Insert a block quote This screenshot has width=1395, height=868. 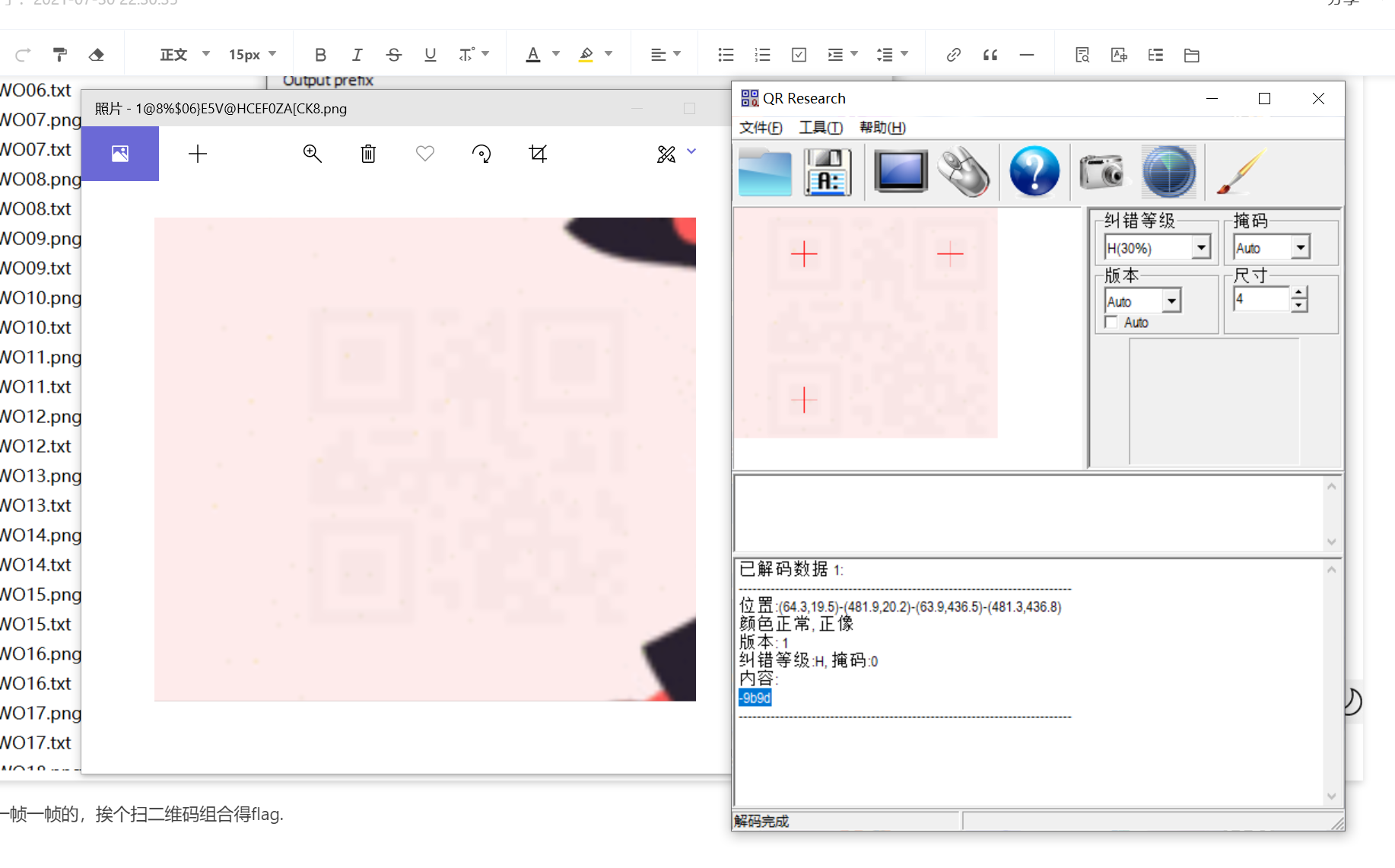(990, 55)
